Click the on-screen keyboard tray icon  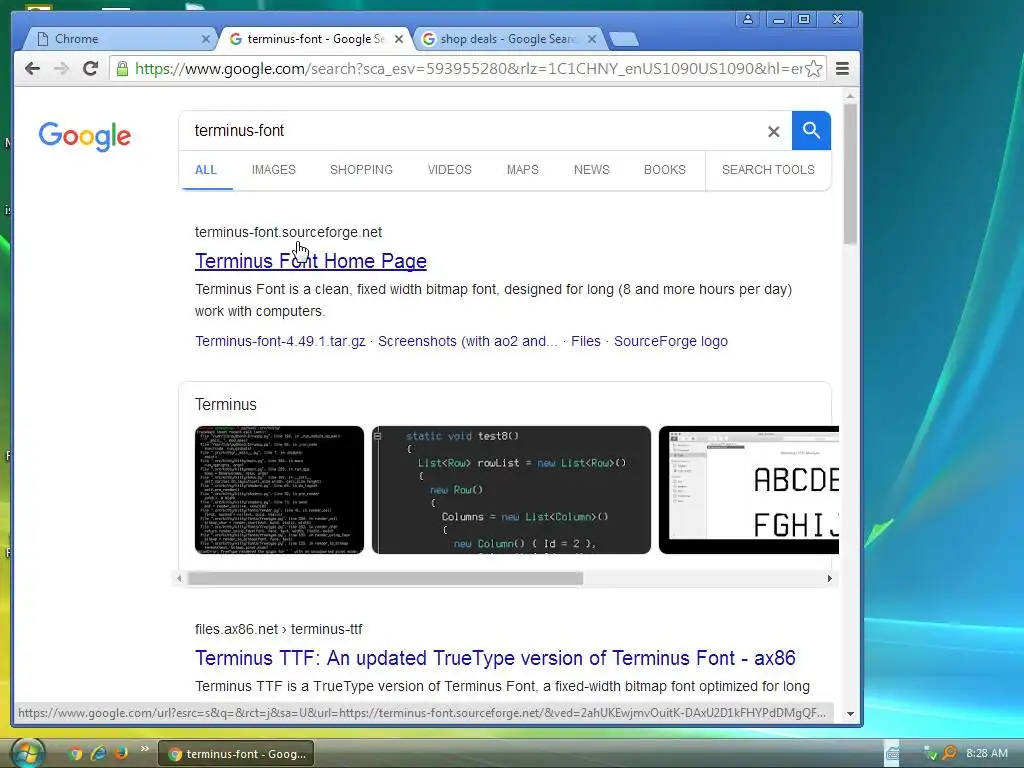point(891,754)
